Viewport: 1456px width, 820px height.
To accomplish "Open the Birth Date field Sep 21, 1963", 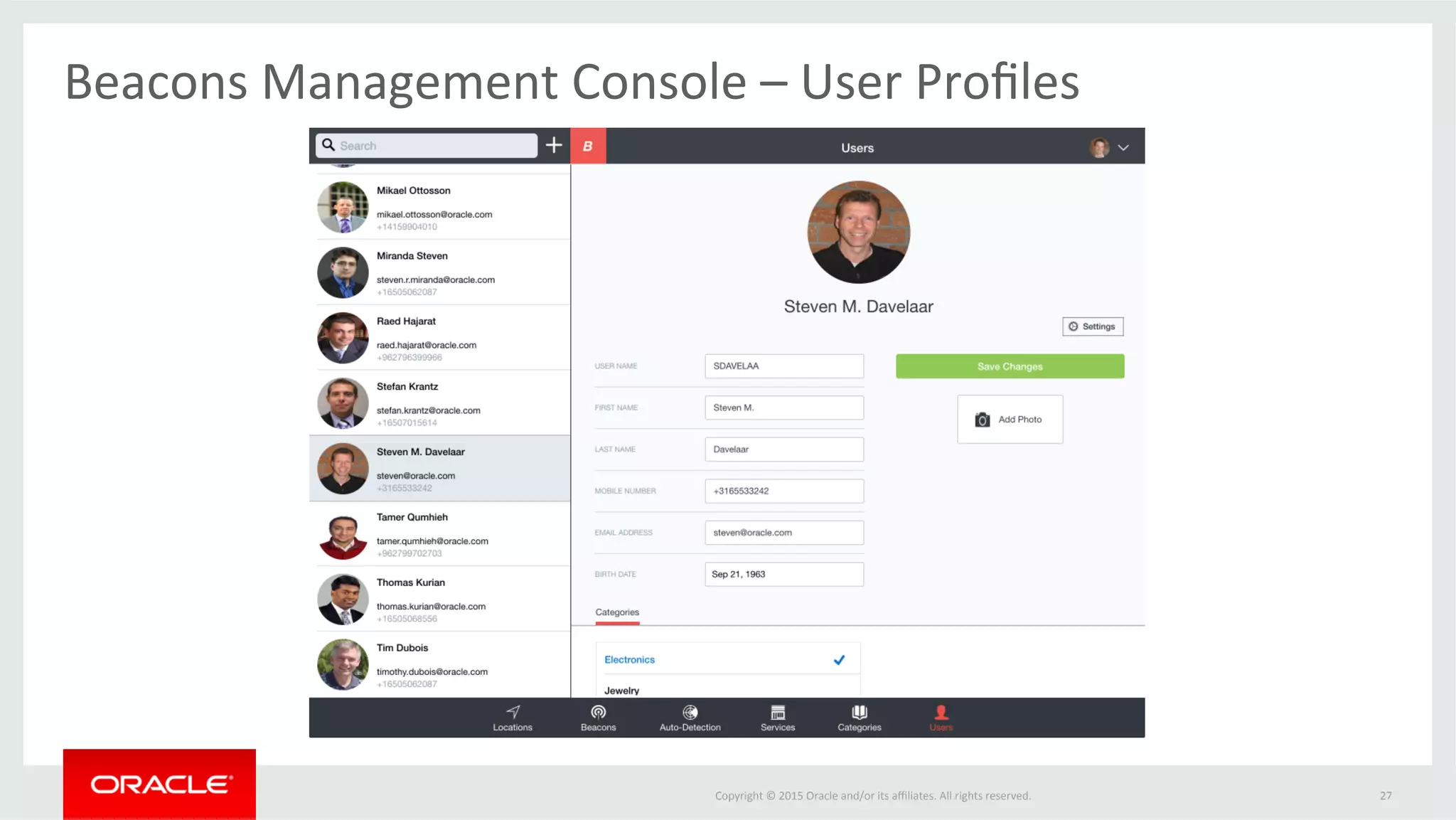I will (x=784, y=574).
